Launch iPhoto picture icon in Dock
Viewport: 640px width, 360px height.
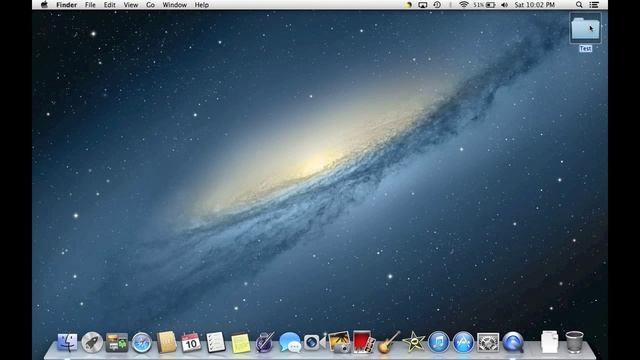click(340, 342)
